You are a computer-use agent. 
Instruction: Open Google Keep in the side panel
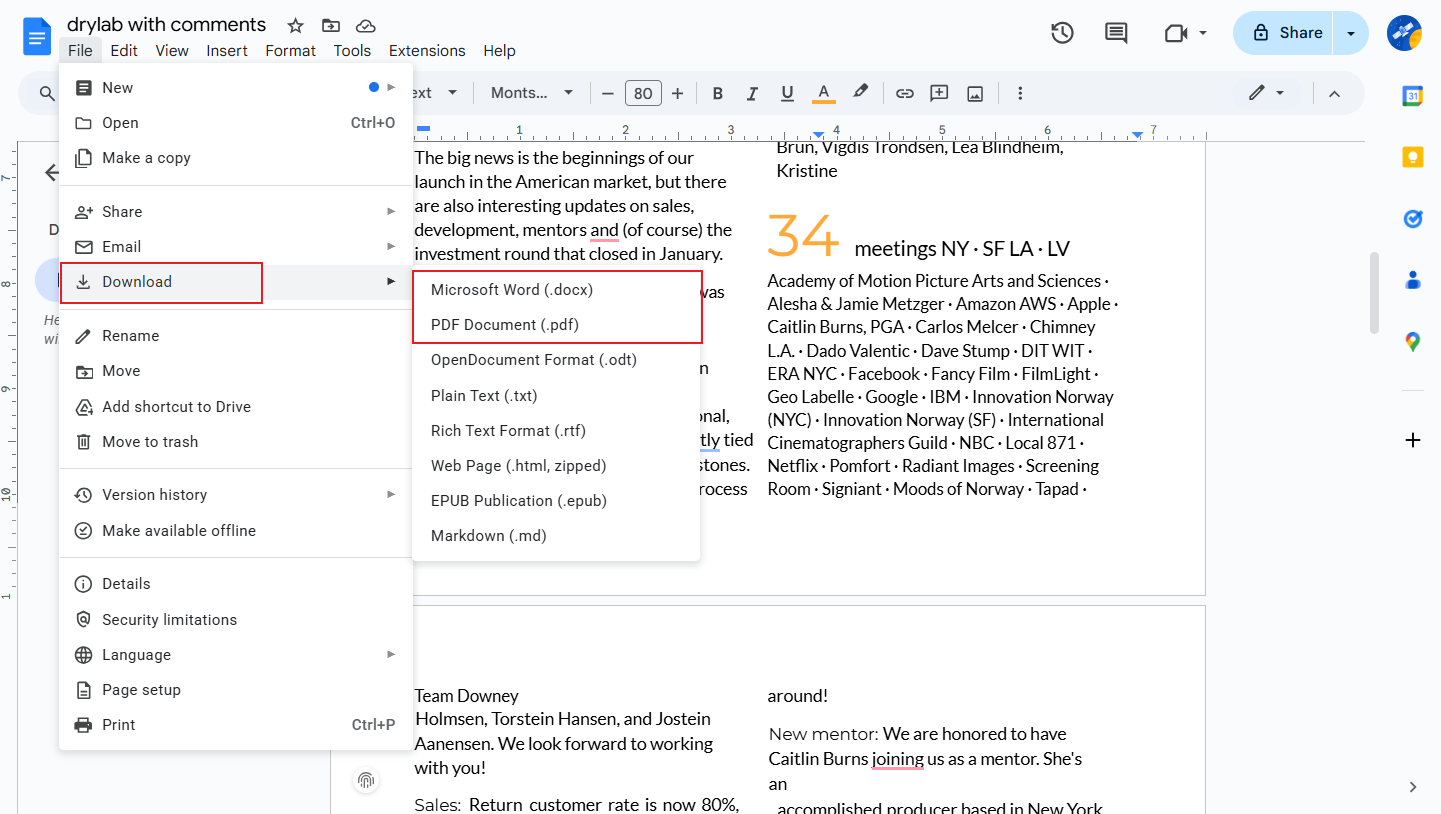pos(1412,156)
